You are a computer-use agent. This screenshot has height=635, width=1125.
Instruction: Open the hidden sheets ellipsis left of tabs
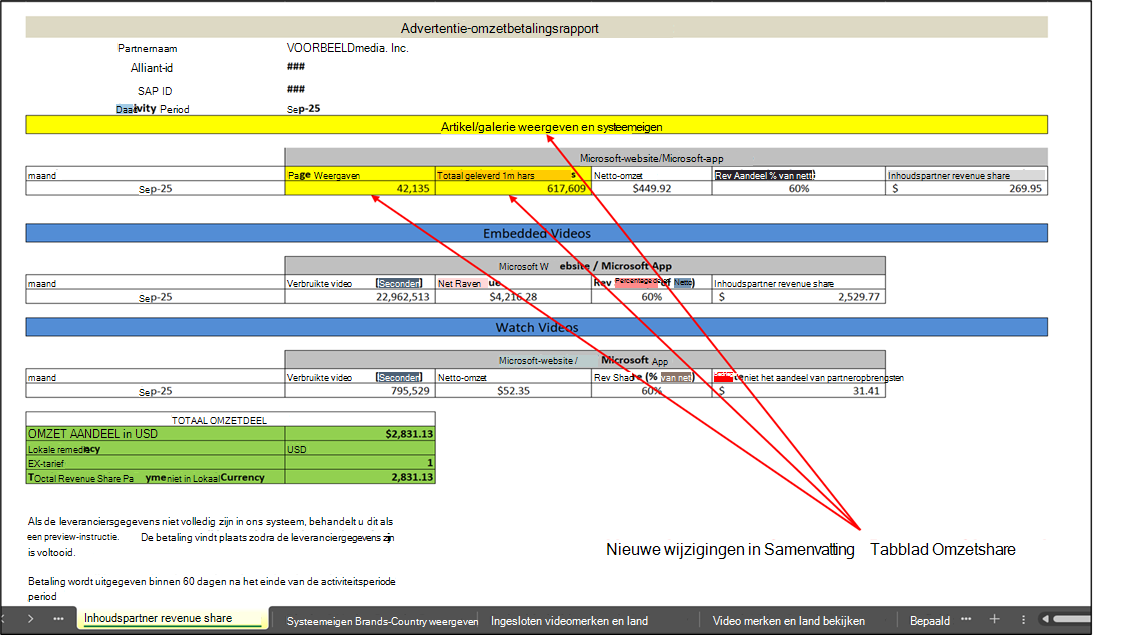point(58,618)
